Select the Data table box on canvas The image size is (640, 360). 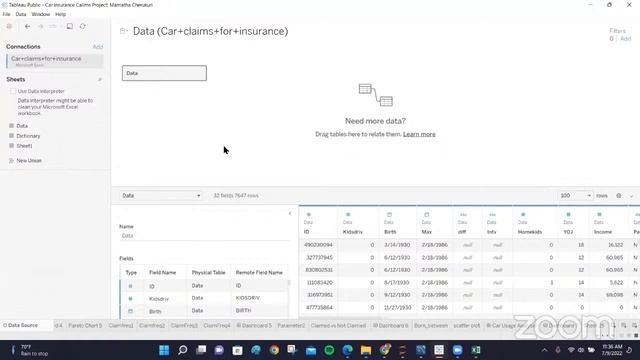pos(164,73)
